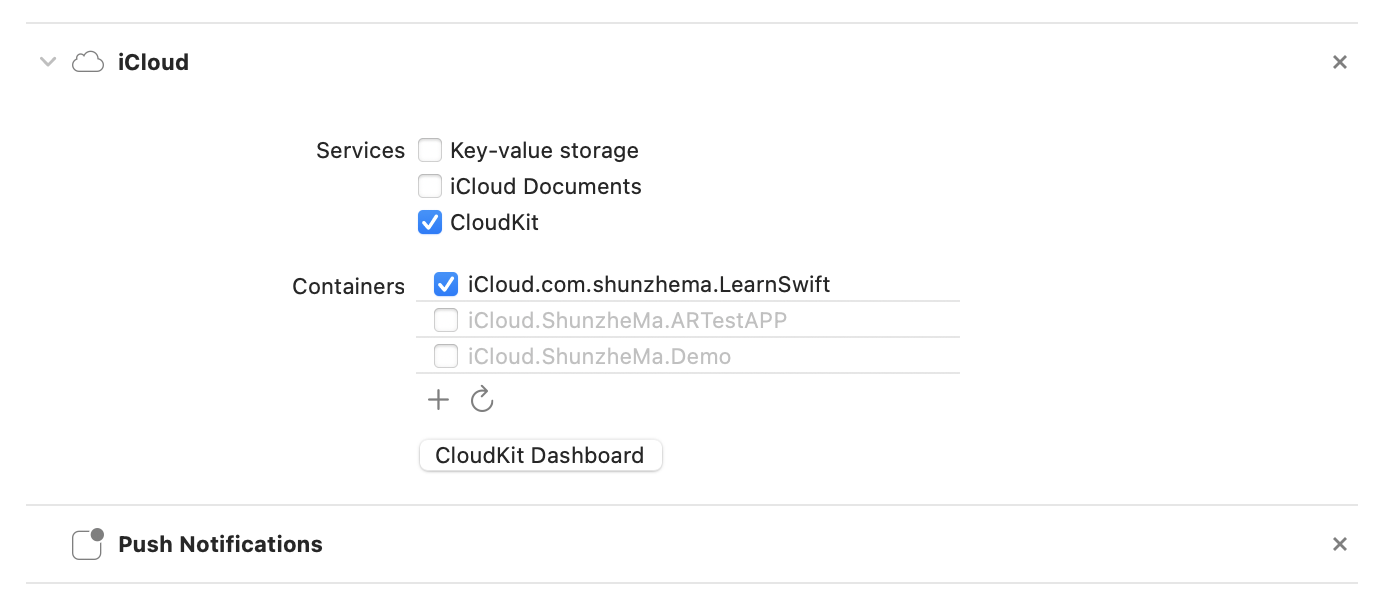Uncheck iCloud.com.shunzhema.LearnSwift container
The height and width of the screenshot is (608, 1386).
[446, 284]
